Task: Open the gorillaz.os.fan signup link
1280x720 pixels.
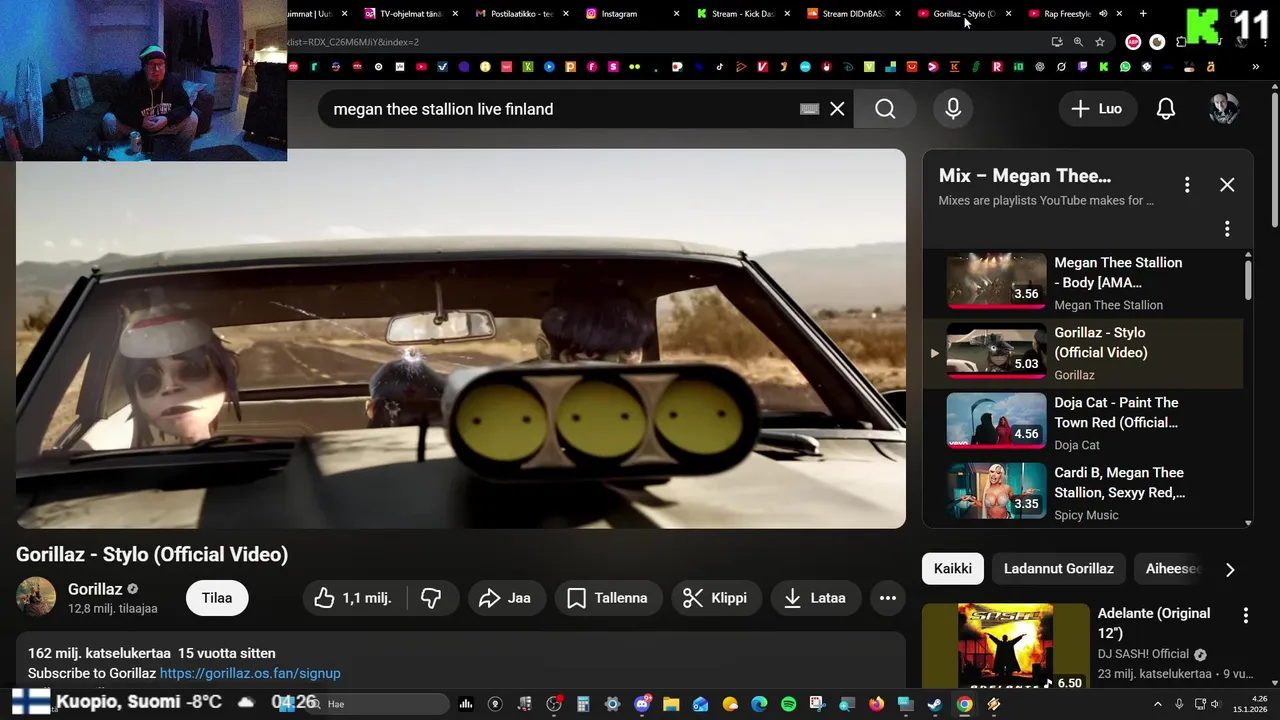Action: [x=250, y=674]
